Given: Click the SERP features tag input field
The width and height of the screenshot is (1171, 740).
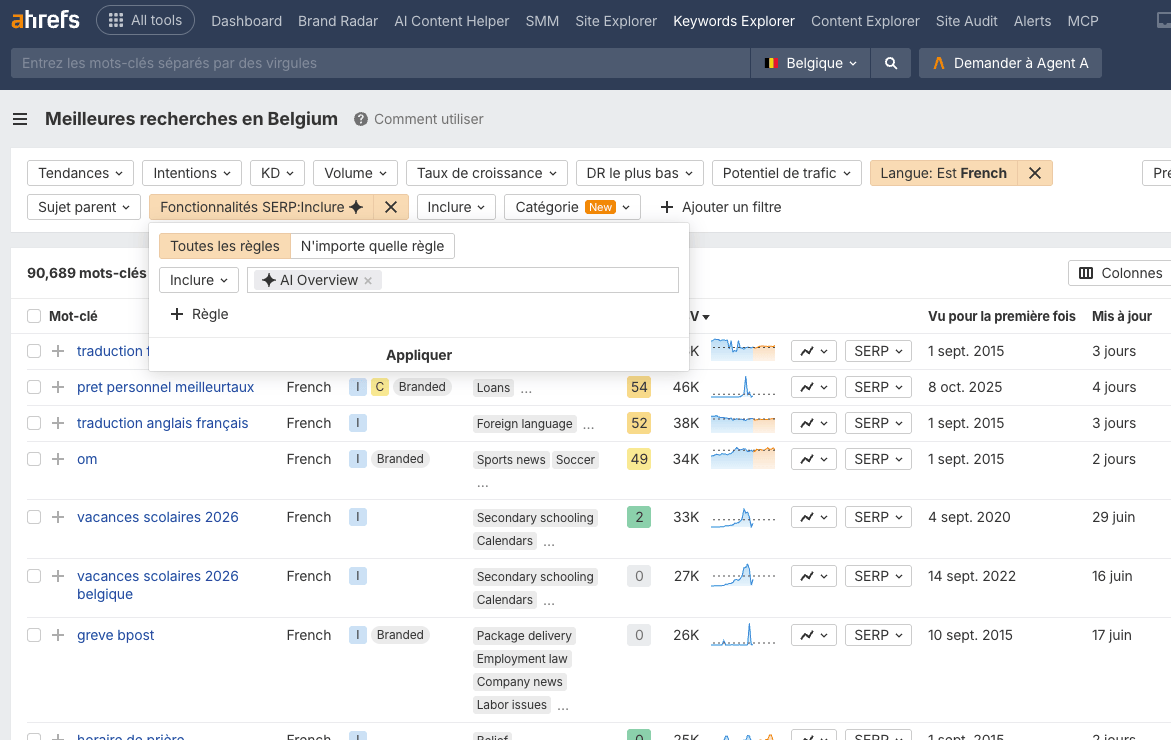Looking at the screenshot, I should point(463,281).
